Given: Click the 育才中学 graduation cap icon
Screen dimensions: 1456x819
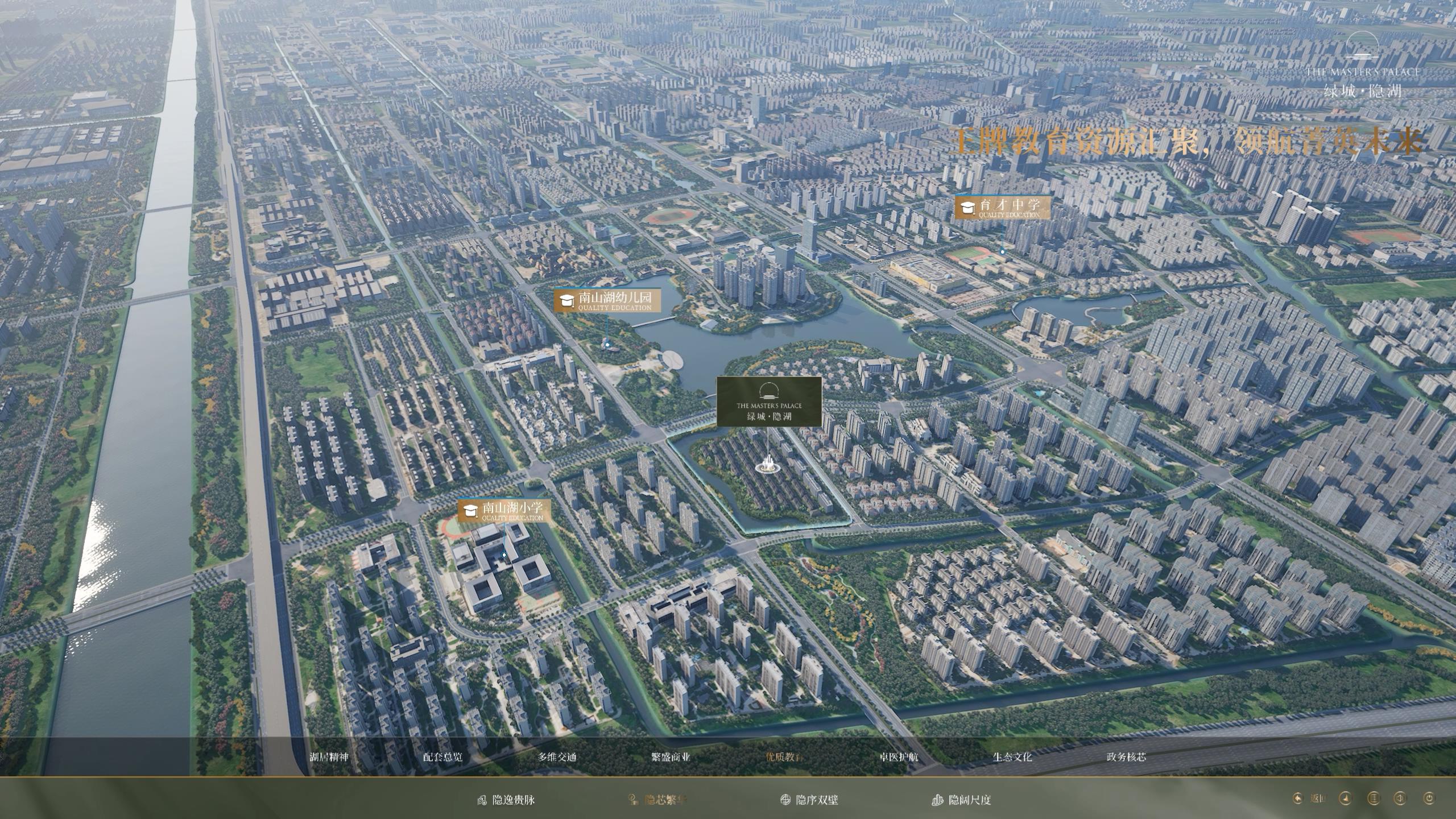Looking at the screenshot, I should pos(966,208).
